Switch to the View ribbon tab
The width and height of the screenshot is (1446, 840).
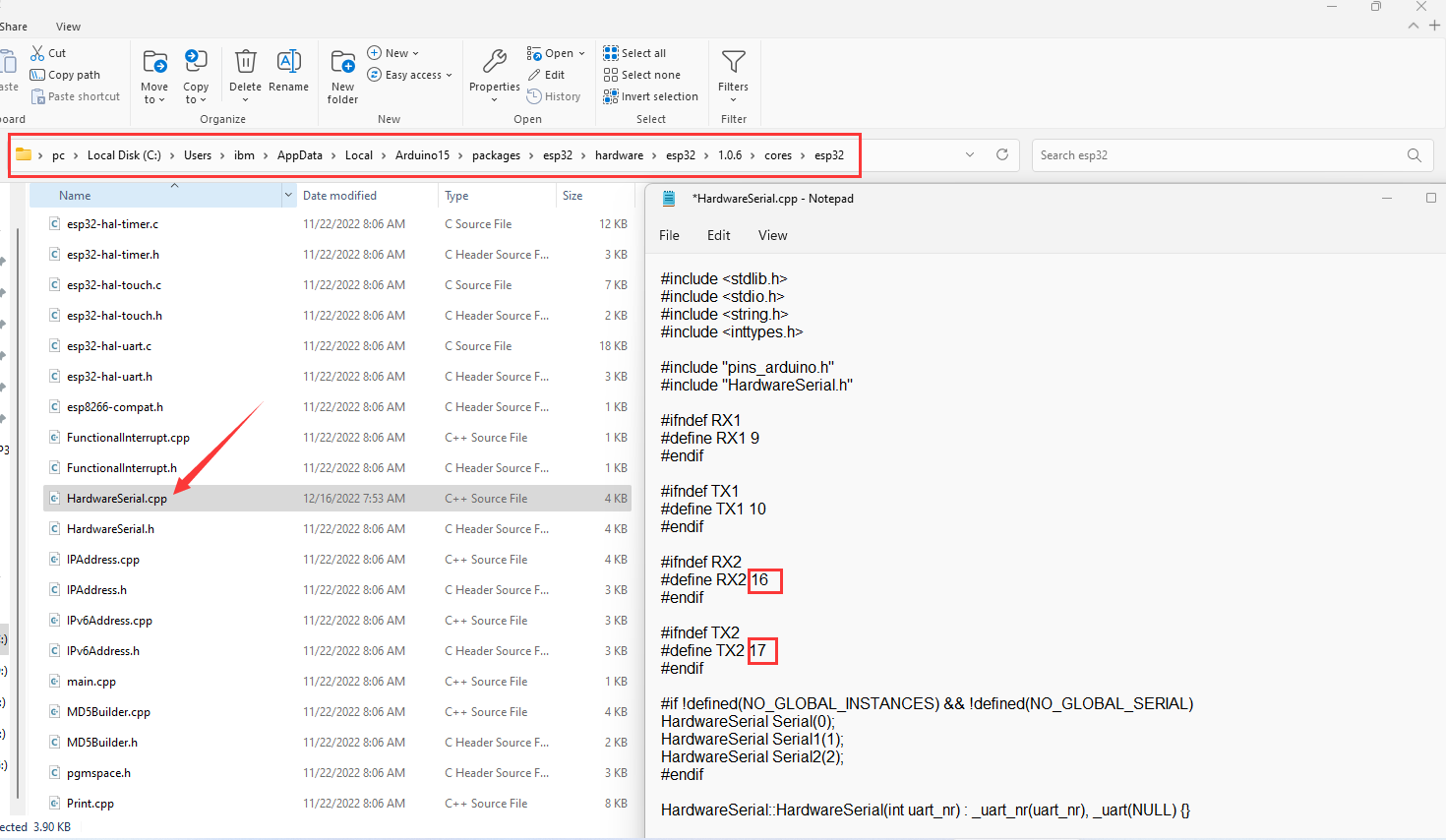[x=68, y=27]
